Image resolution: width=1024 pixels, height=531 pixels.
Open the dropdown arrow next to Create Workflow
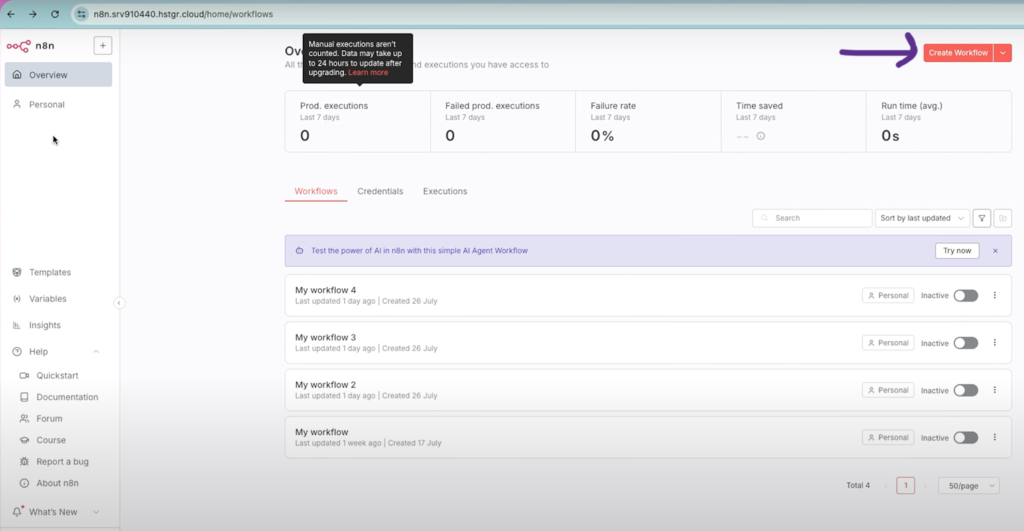click(x=1002, y=53)
